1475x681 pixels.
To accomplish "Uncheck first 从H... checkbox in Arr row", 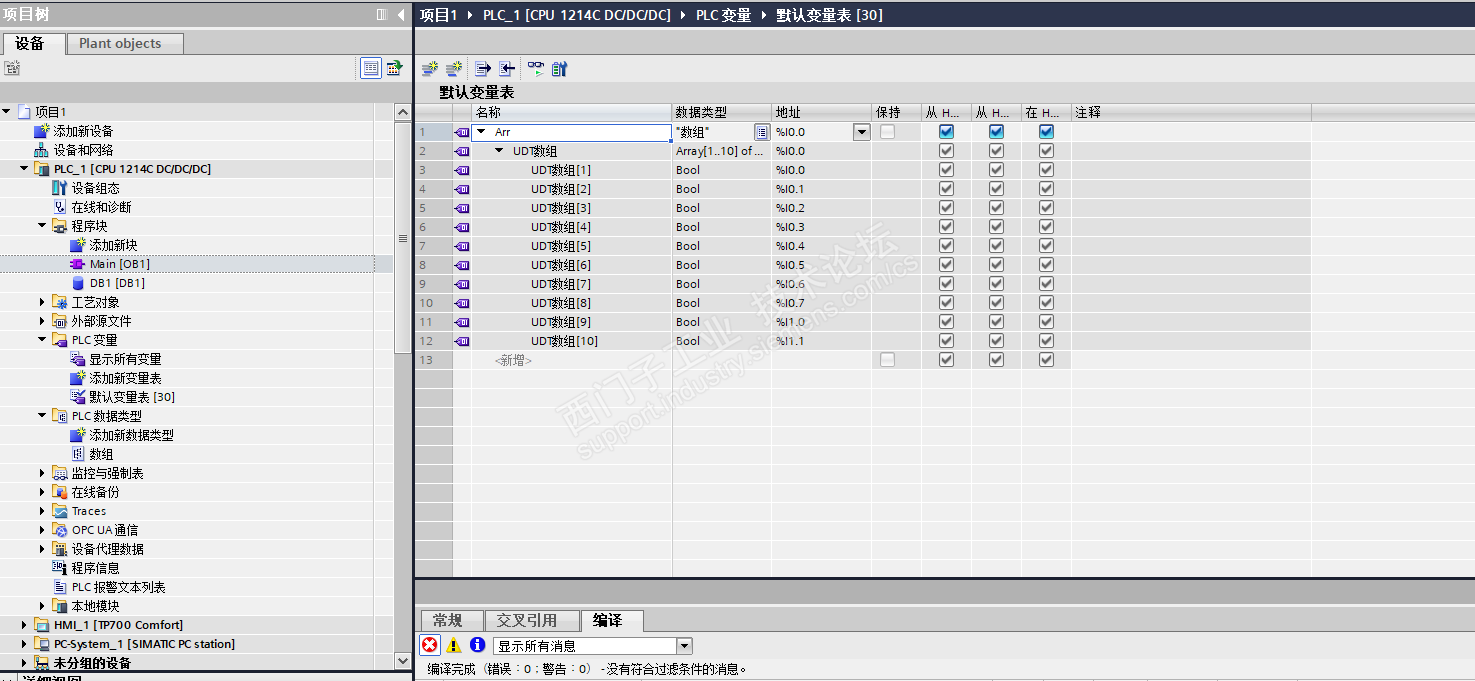I will coord(946,132).
